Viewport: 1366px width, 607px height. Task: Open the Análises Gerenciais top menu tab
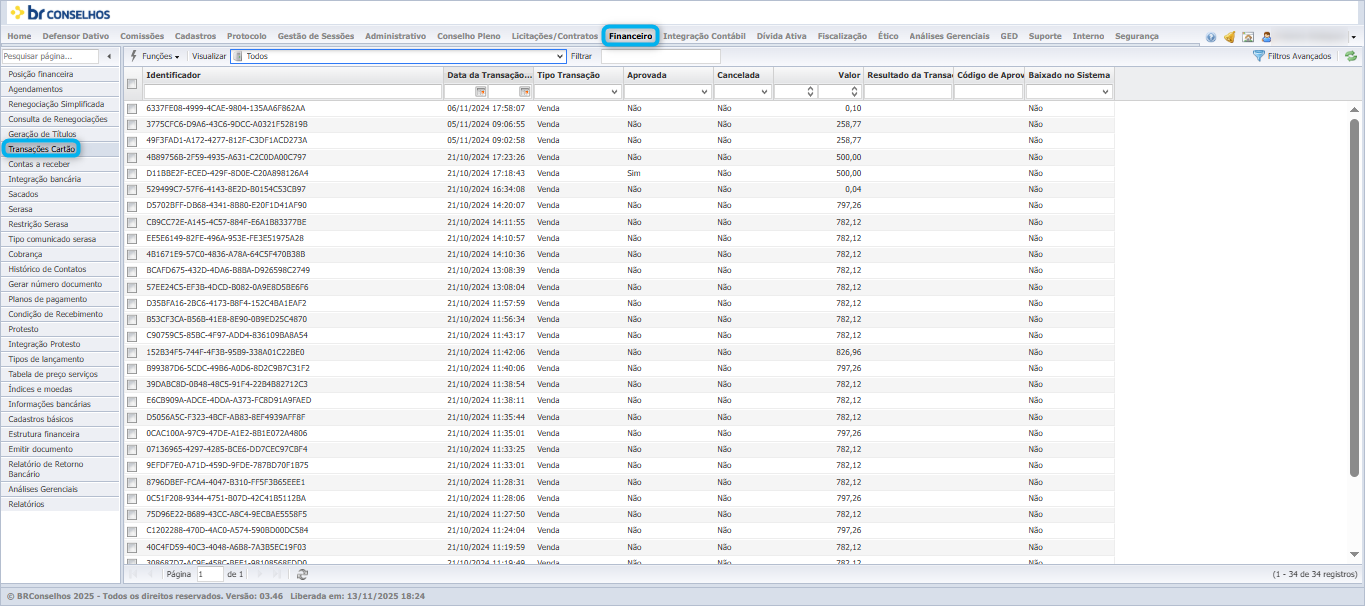[949, 36]
